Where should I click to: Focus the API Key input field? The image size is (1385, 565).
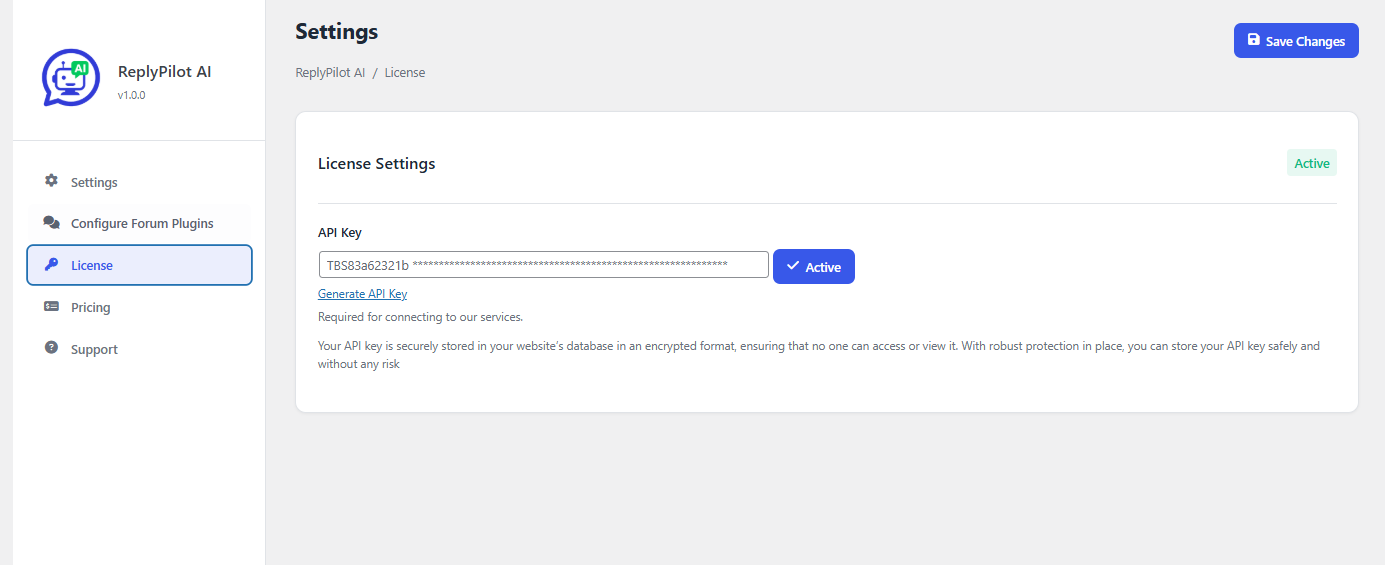tap(543, 265)
